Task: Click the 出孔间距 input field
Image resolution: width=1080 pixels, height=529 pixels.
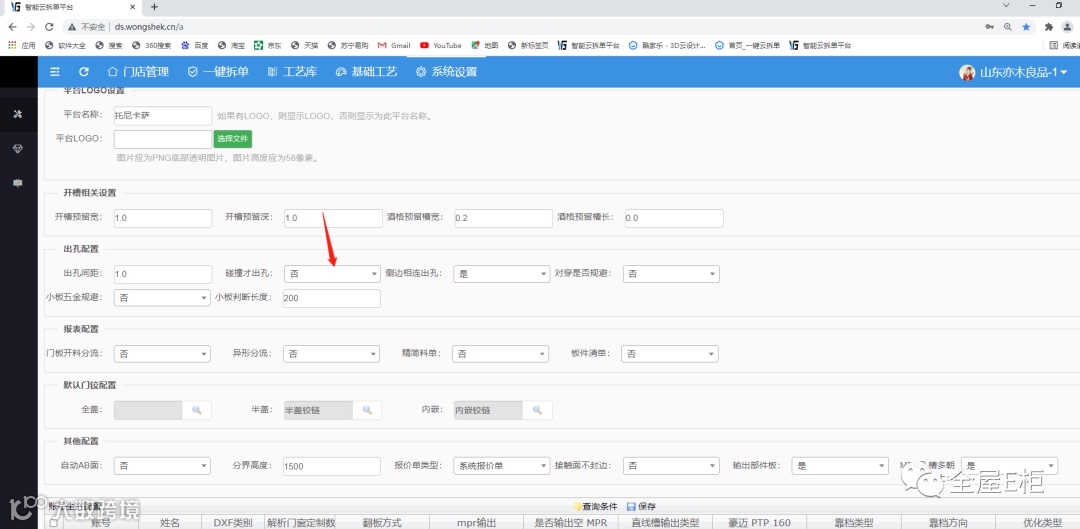Action: point(163,273)
